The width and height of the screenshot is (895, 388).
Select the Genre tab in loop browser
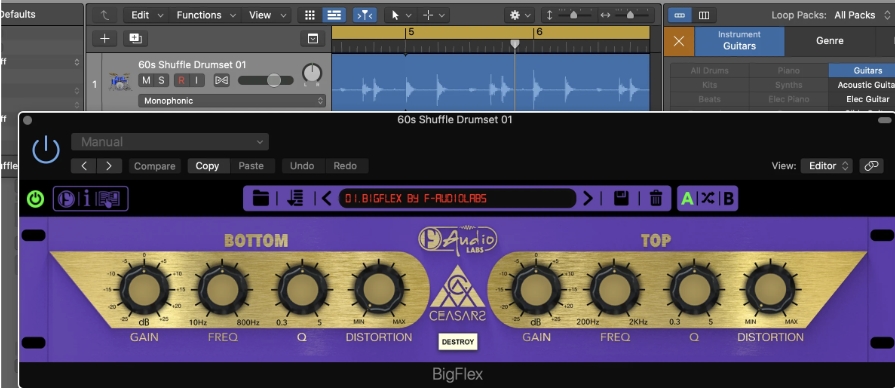click(829, 41)
